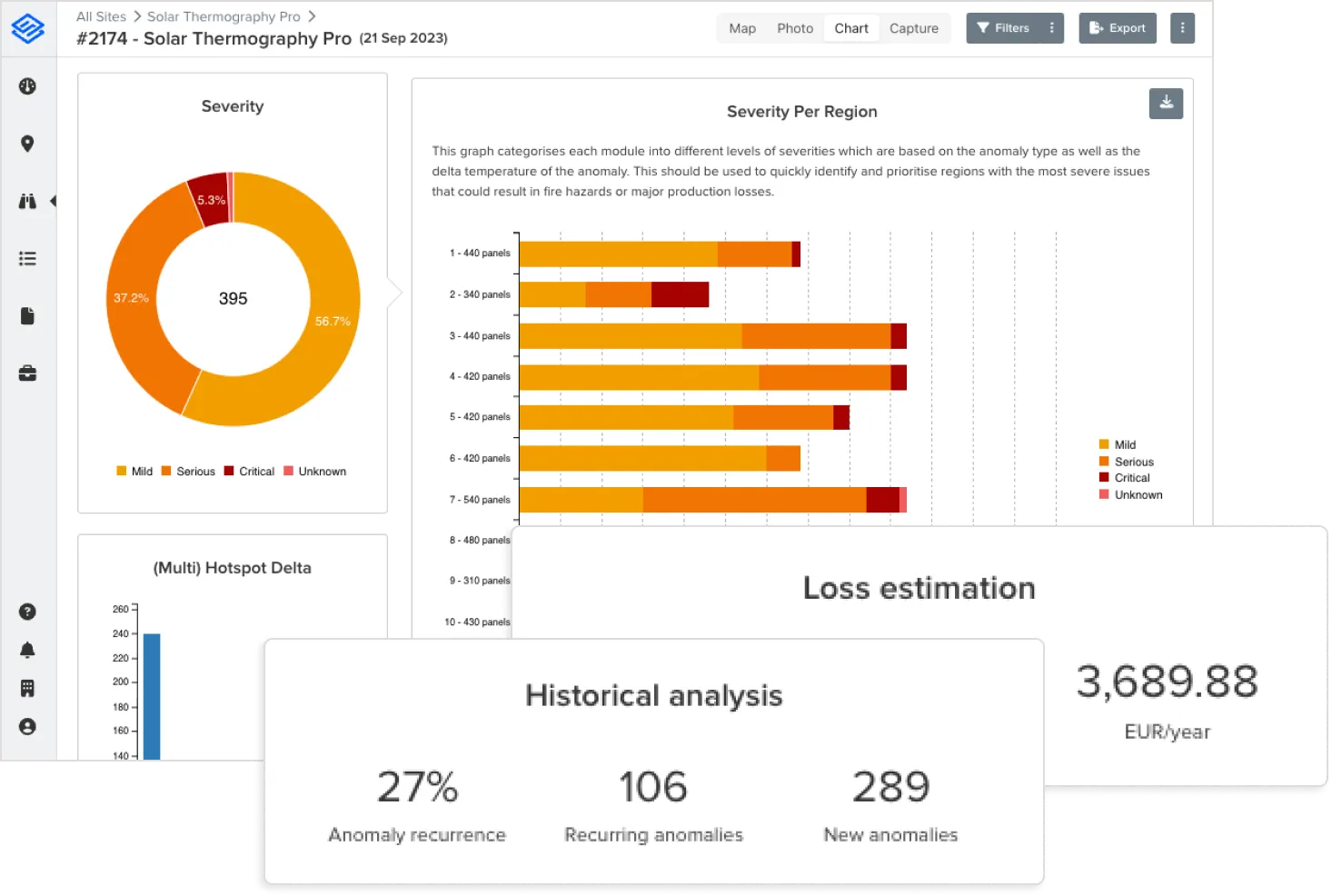Screen dimensions: 1332x896
Task: Click the Filters button
Action: 1003,28
